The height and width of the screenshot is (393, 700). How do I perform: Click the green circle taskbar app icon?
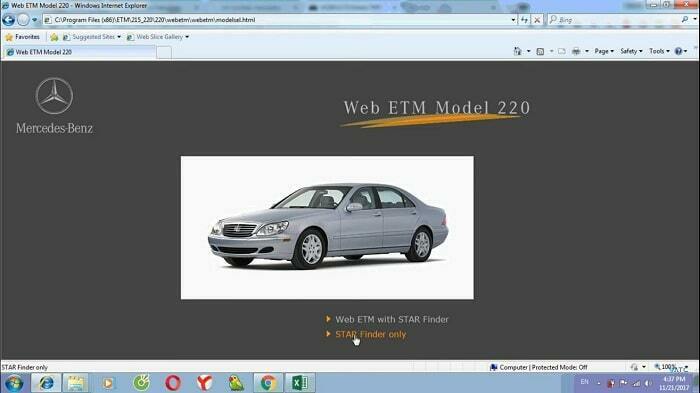tap(142, 383)
